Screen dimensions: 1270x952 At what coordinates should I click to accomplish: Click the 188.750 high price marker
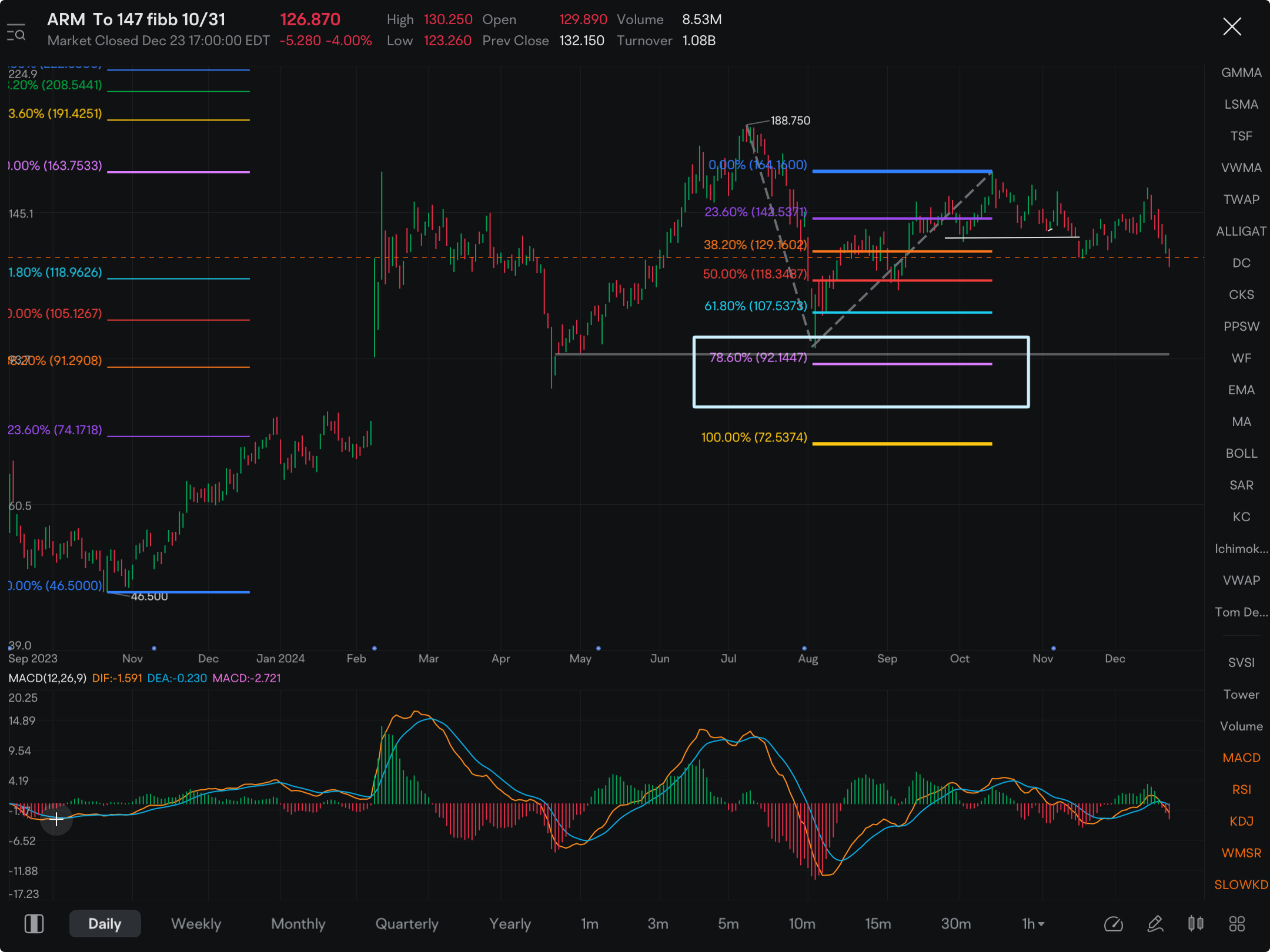coord(790,120)
